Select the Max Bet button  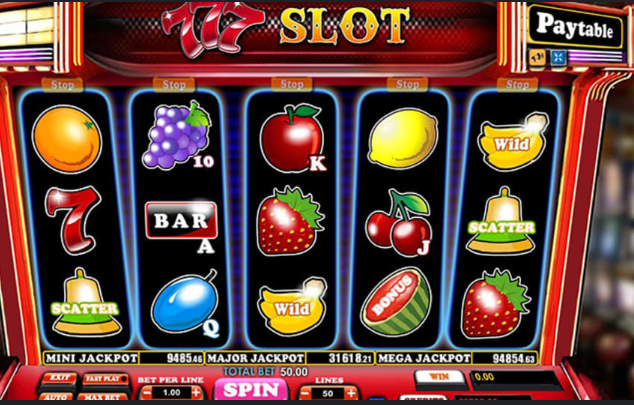tap(103, 397)
